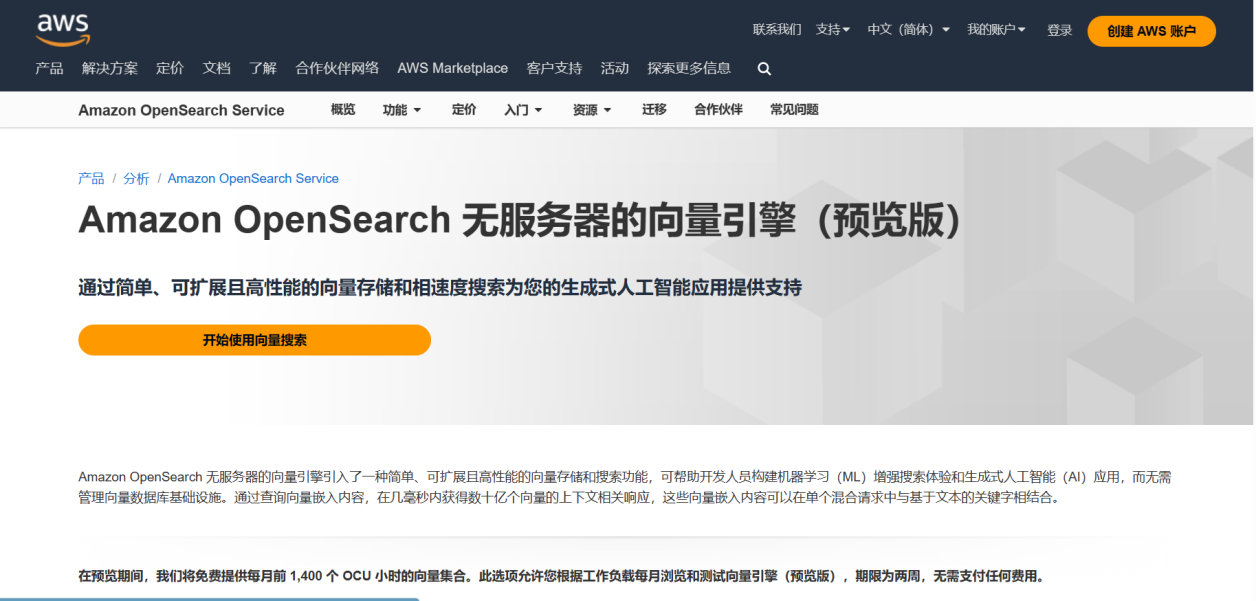The image size is (1256, 601).
Task: Switch to the 概览 tab
Action: point(343,110)
